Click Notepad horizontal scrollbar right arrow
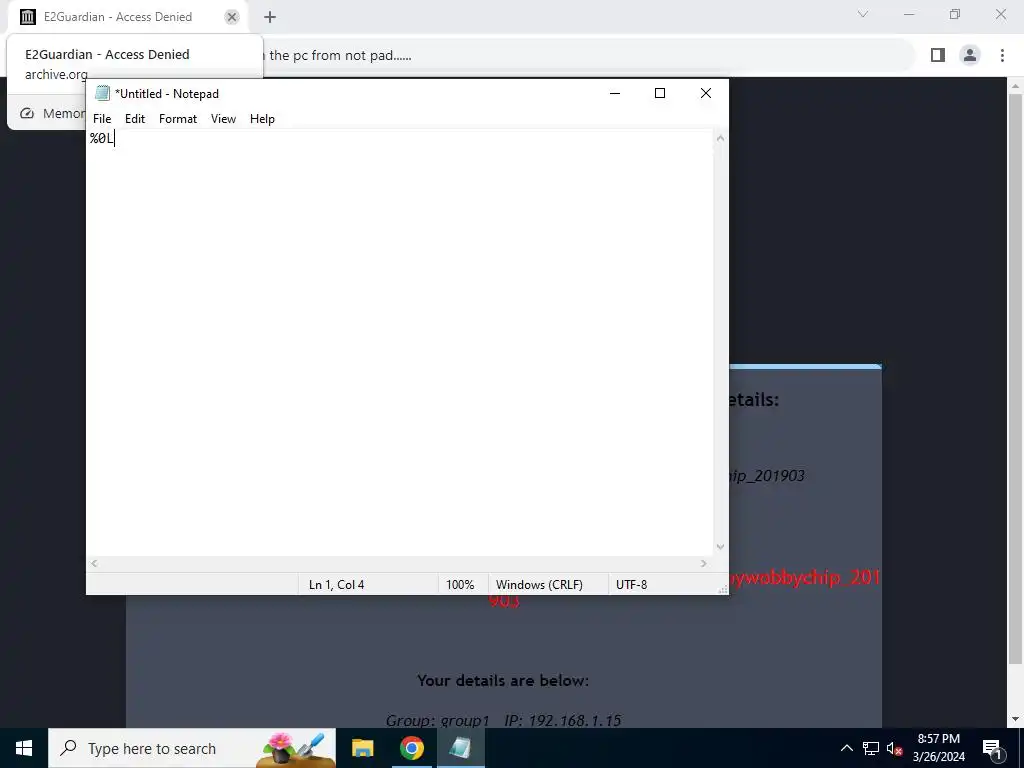Screen dimensions: 1024x768 (704, 564)
